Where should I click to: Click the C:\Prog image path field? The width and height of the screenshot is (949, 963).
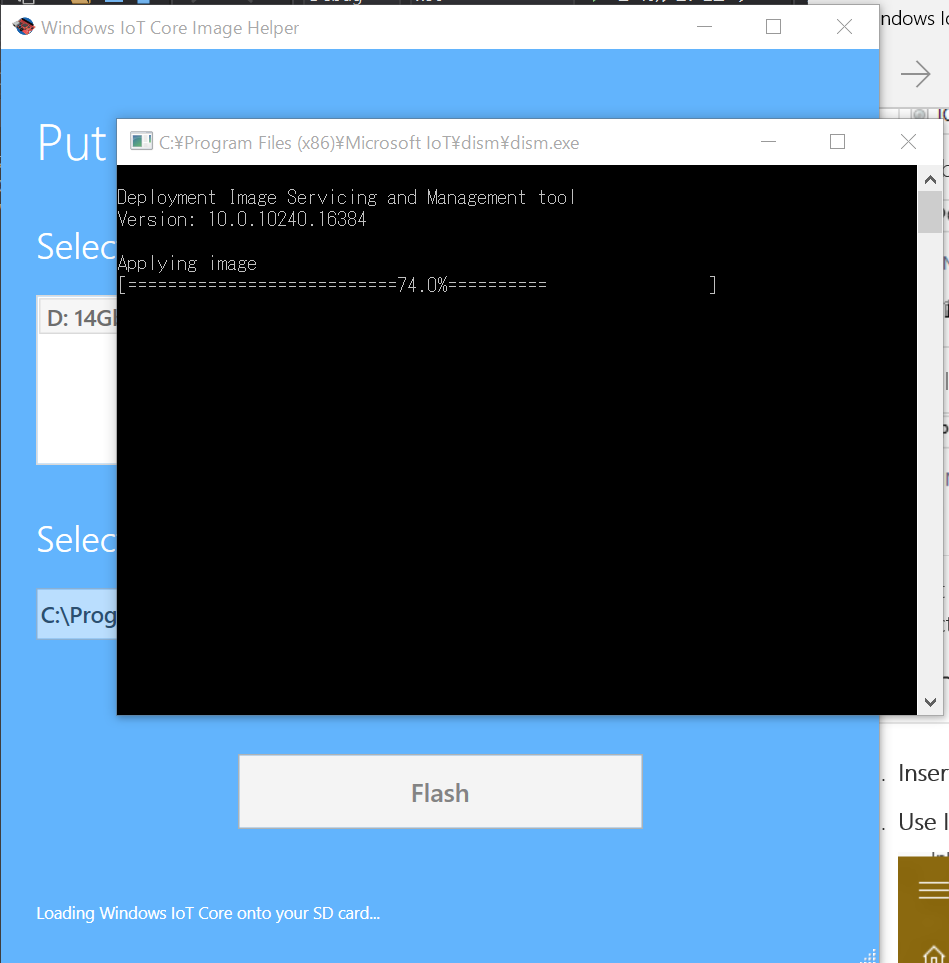coord(77,615)
